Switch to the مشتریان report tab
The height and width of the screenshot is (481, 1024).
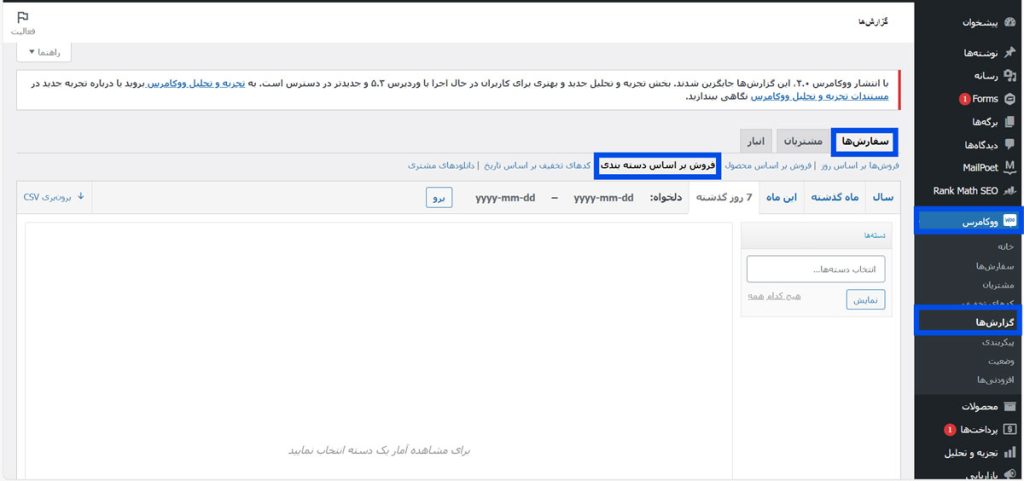803,141
